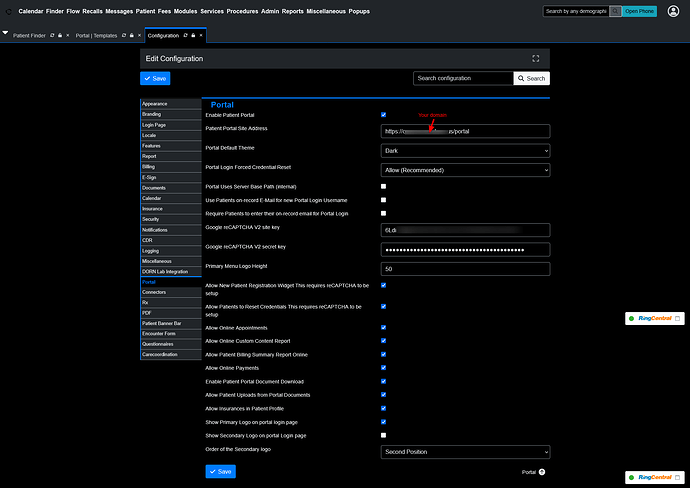
Task: Click the Patient Portal Site Address field
Action: point(465,131)
